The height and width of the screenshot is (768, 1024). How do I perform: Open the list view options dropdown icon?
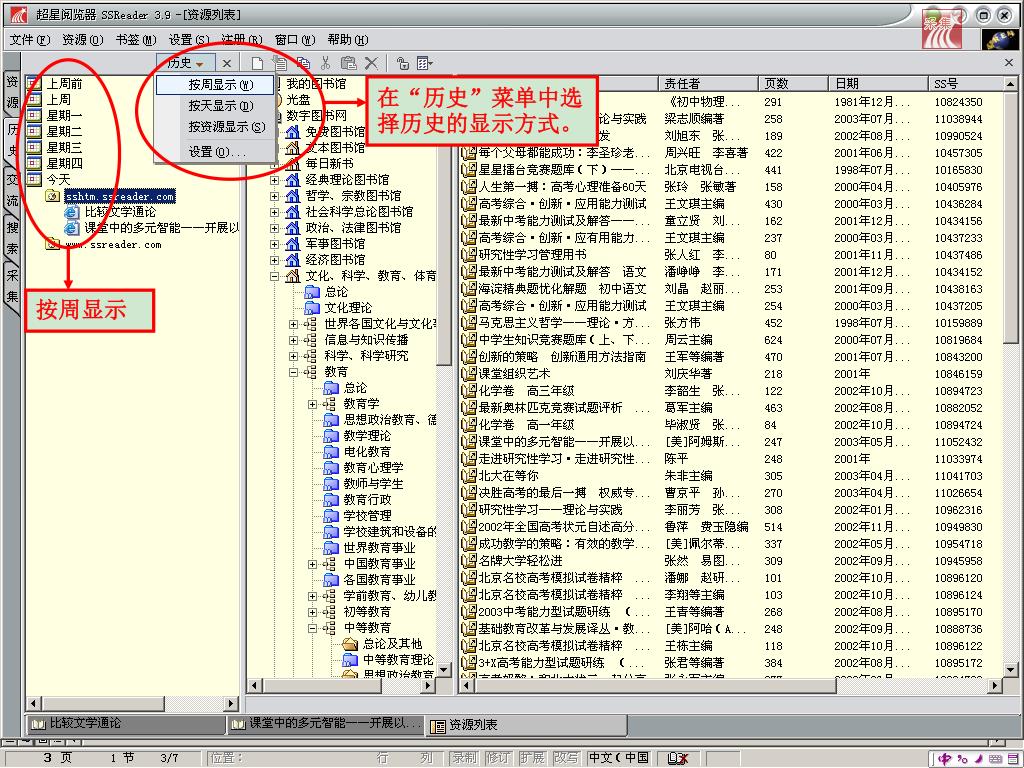424,63
